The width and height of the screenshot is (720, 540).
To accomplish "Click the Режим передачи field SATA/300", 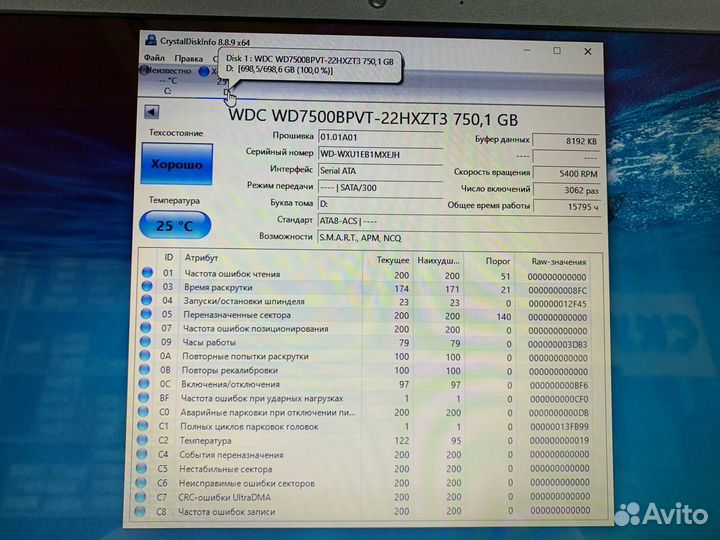I will (x=380, y=187).
